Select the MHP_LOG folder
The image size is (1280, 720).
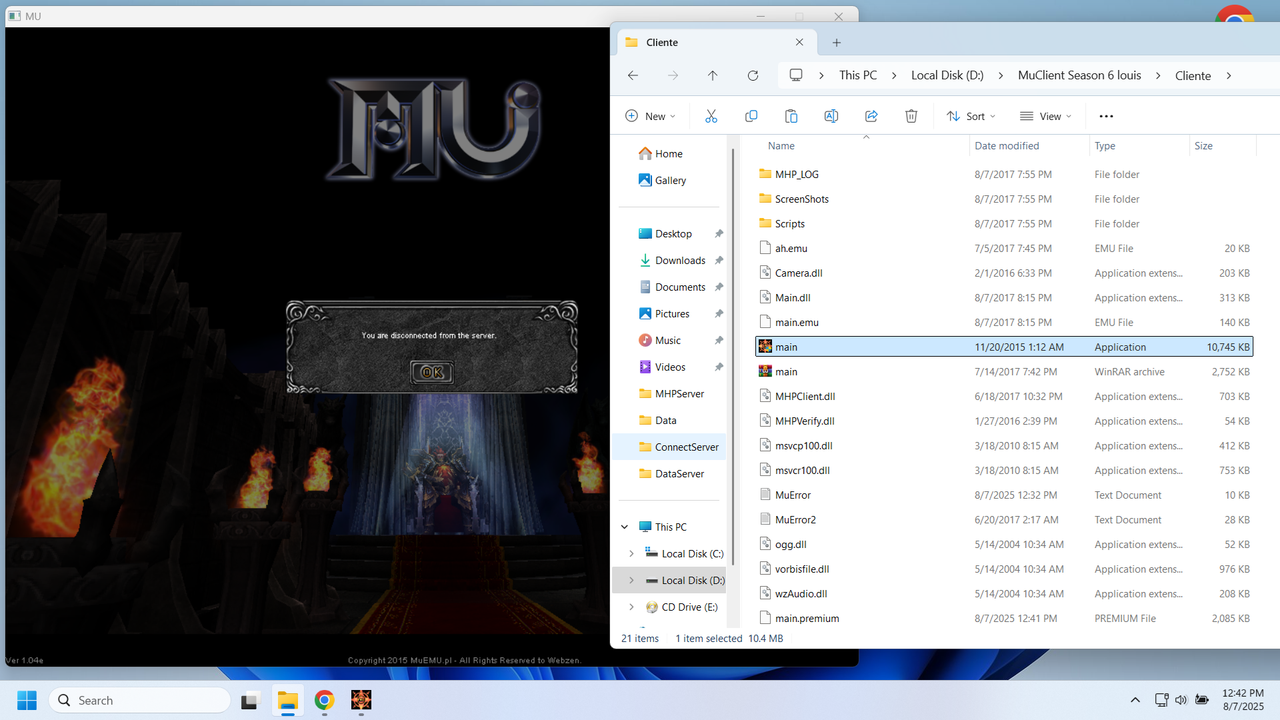point(1004,174)
